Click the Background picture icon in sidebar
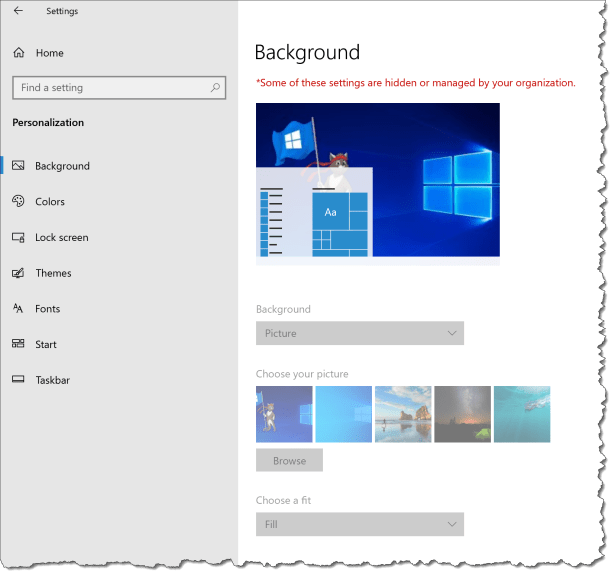This screenshot has height=576, width=615. point(18,165)
